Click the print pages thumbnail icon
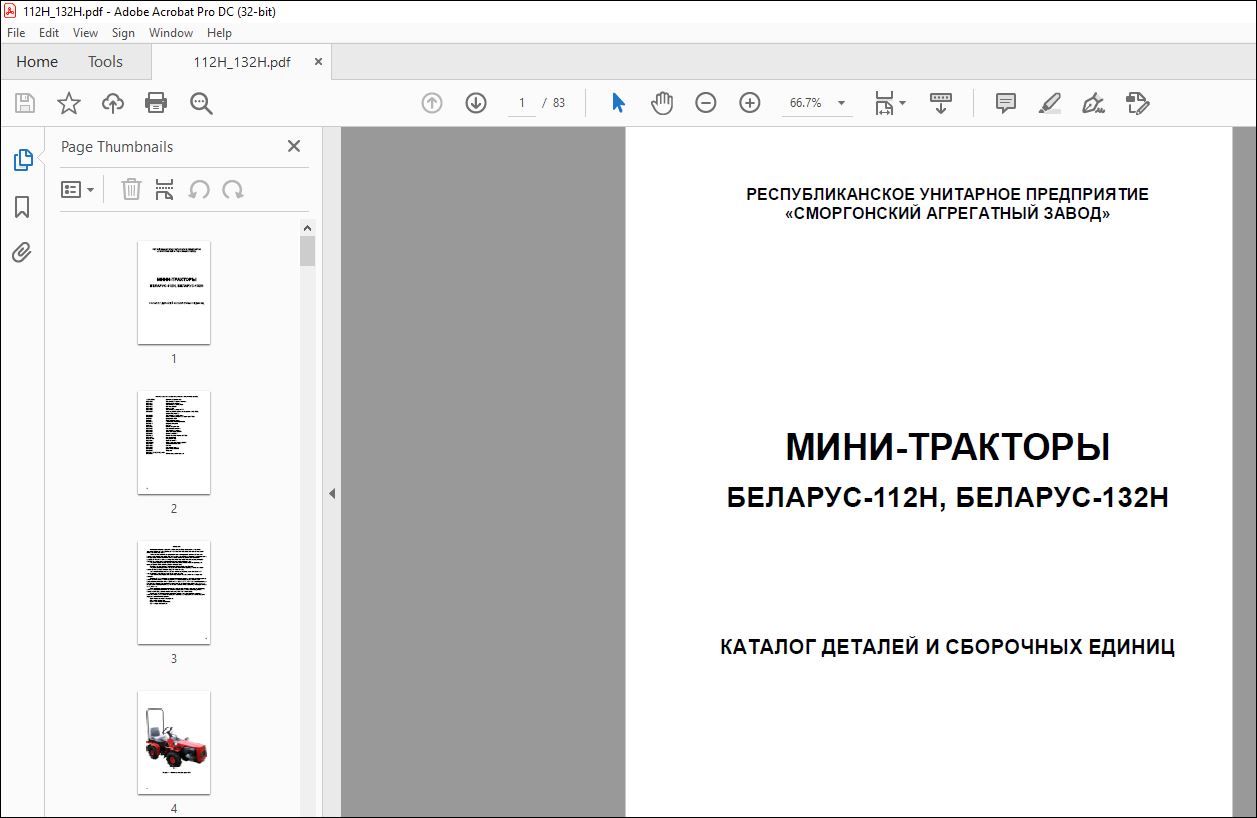This screenshot has width=1257, height=818. click(165, 190)
